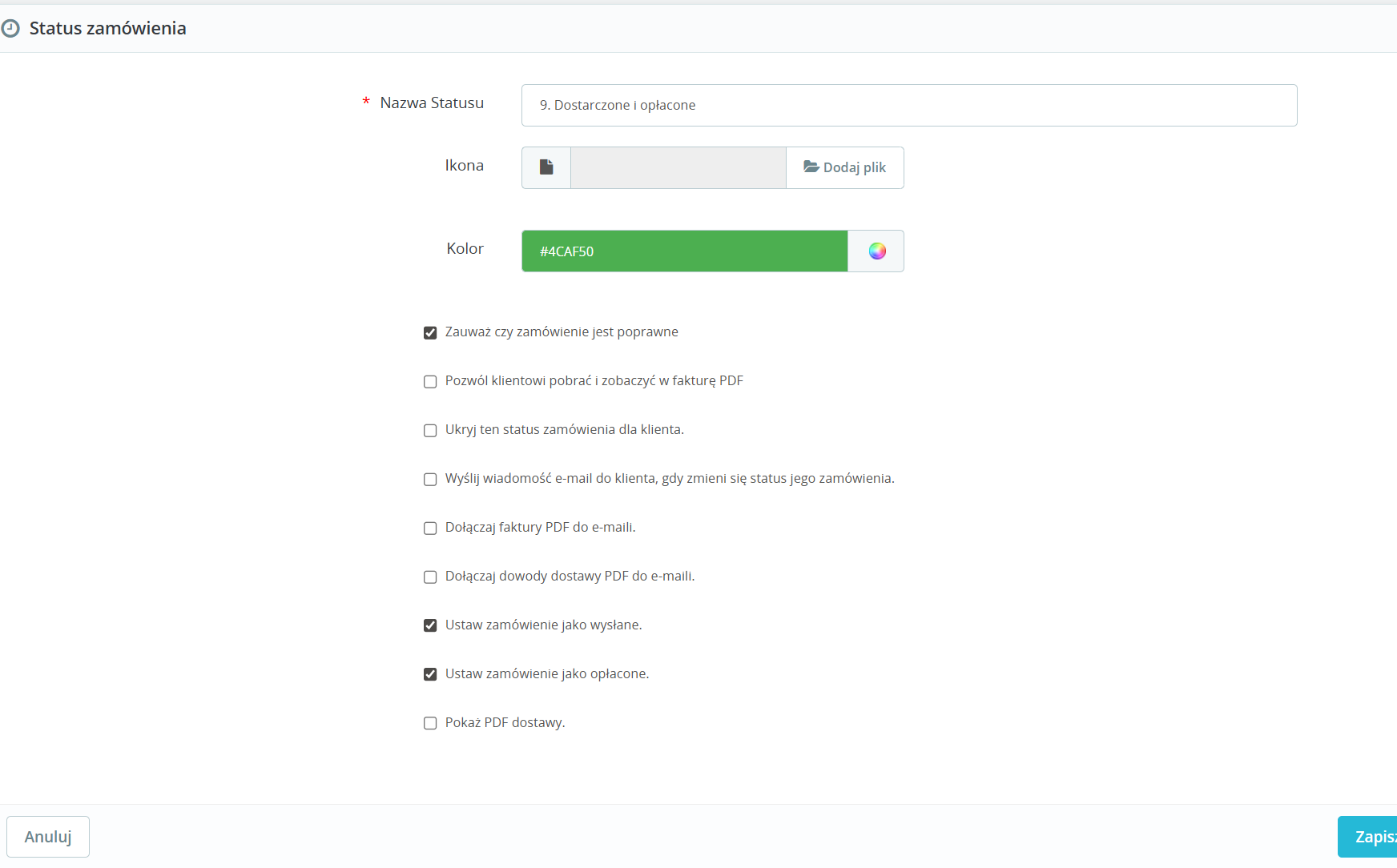Image resolution: width=1397 pixels, height=868 pixels.
Task: Click the Status zamówienia header title
Action: tap(108, 28)
